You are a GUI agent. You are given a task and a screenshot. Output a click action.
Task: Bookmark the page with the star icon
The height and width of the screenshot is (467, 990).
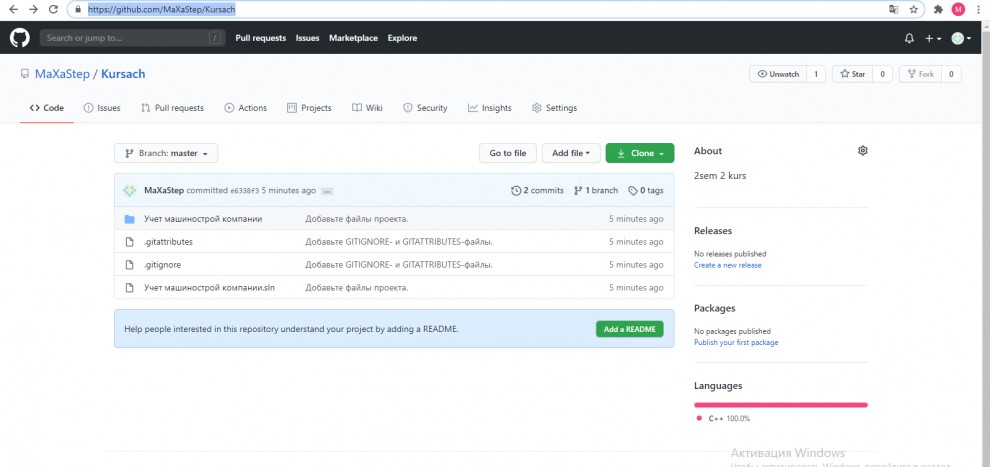tap(913, 9)
